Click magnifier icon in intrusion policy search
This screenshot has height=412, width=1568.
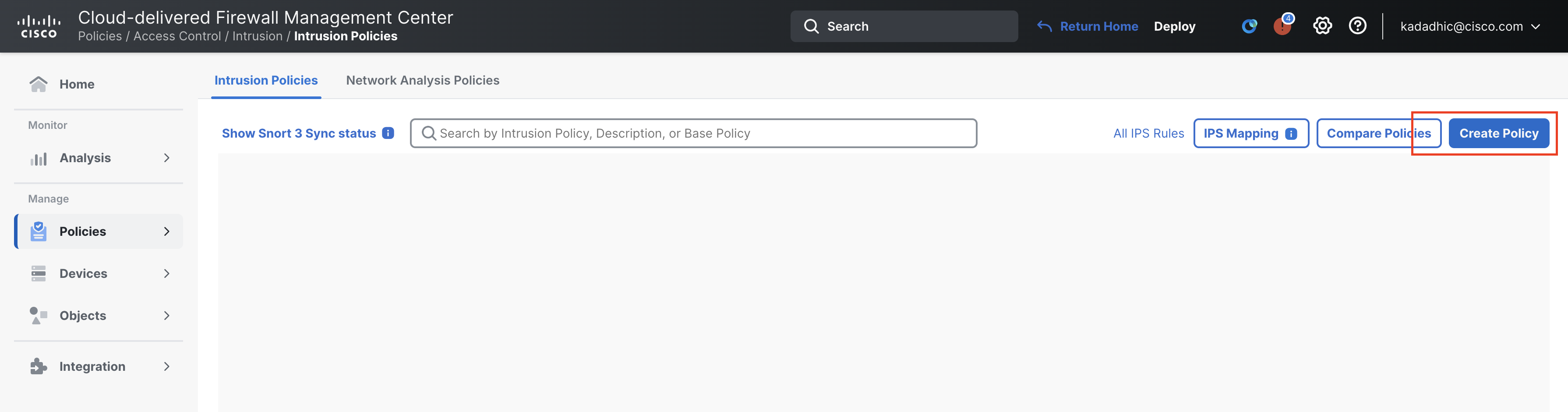click(428, 133)
